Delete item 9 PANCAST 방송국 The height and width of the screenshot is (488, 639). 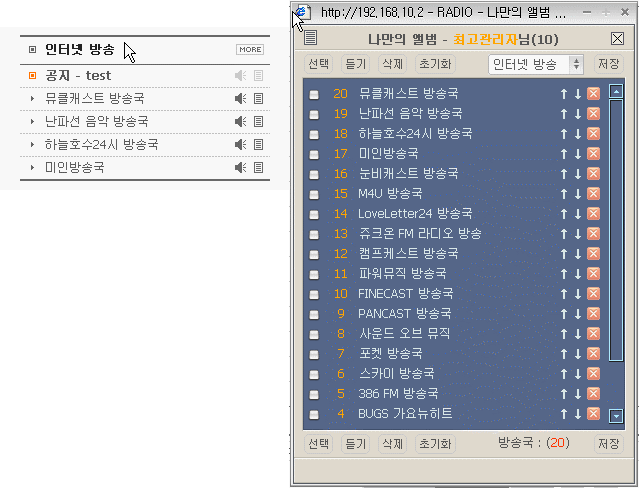tap(593, 313)
